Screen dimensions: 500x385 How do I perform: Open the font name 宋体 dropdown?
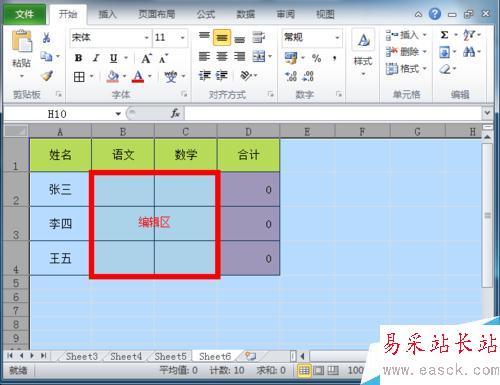coord(146,38)
